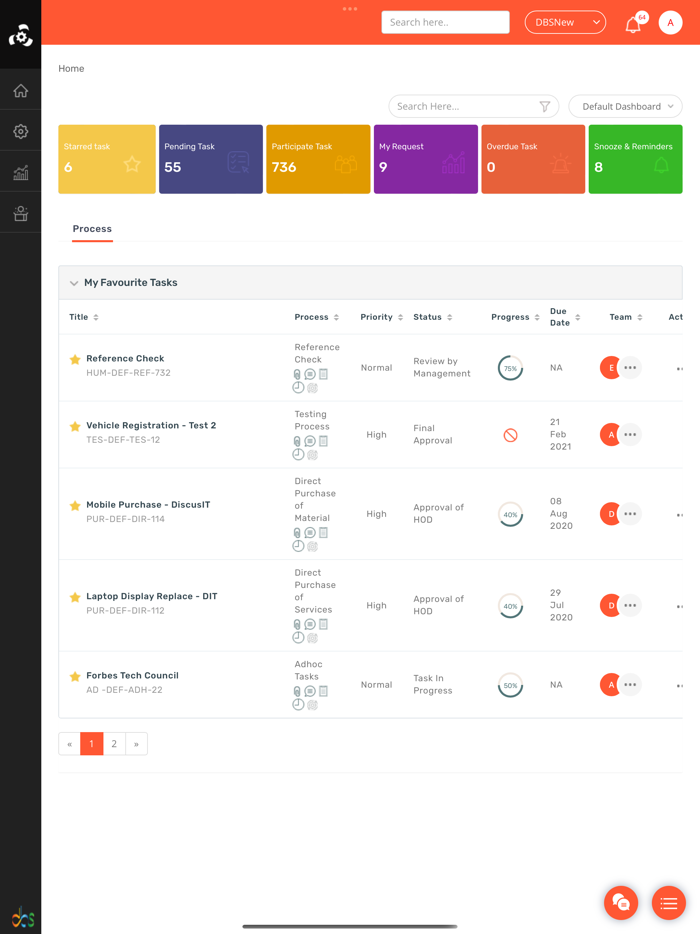Go to page 1 of tasks
The width and height of the screenshot is (700, 934).
click(x=91, y=743)
